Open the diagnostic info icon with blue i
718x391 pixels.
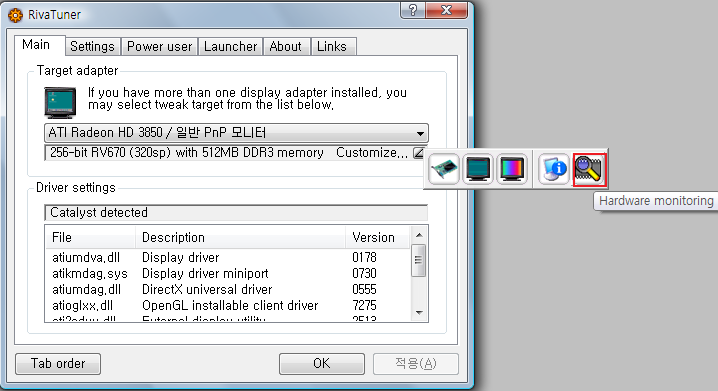point(553,169)
